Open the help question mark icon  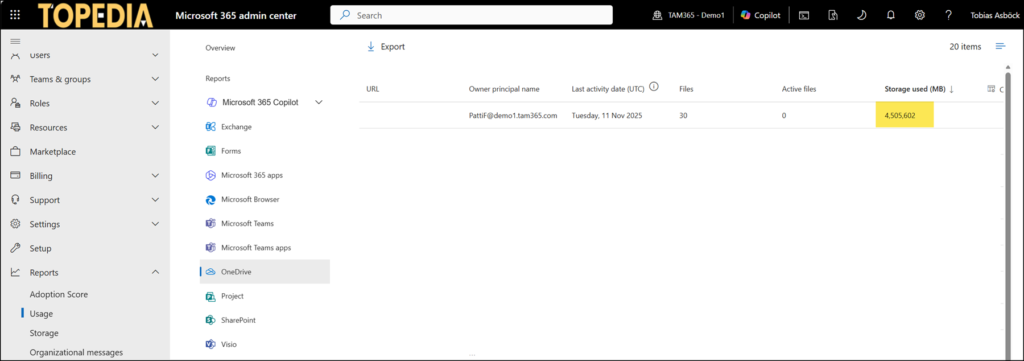coord(948,15)
